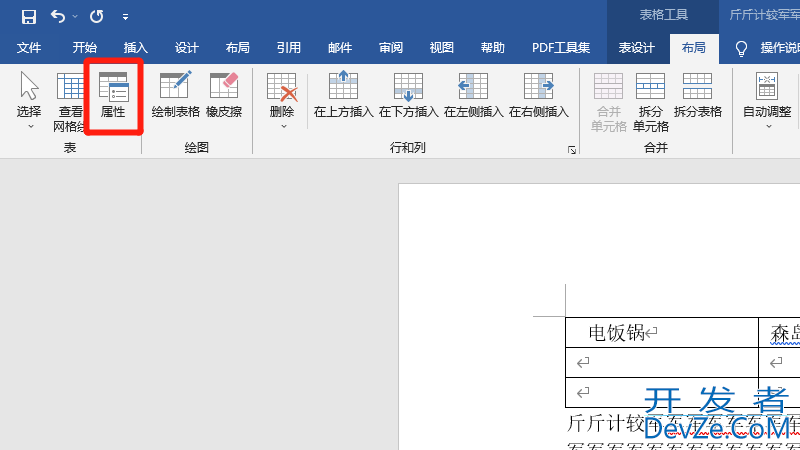The height and width of the screenshot is (450, 800).
Task: Click the empty cell below 电饭锅
Action: tap(662, 363)
